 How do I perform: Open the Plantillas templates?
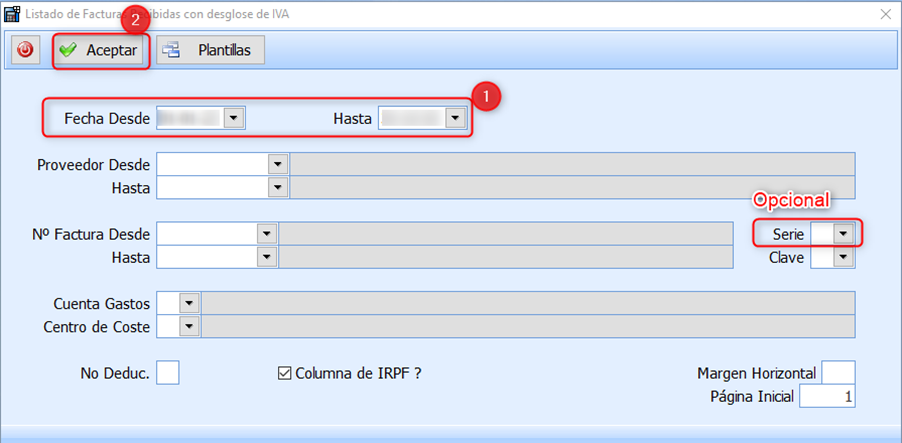211,50
